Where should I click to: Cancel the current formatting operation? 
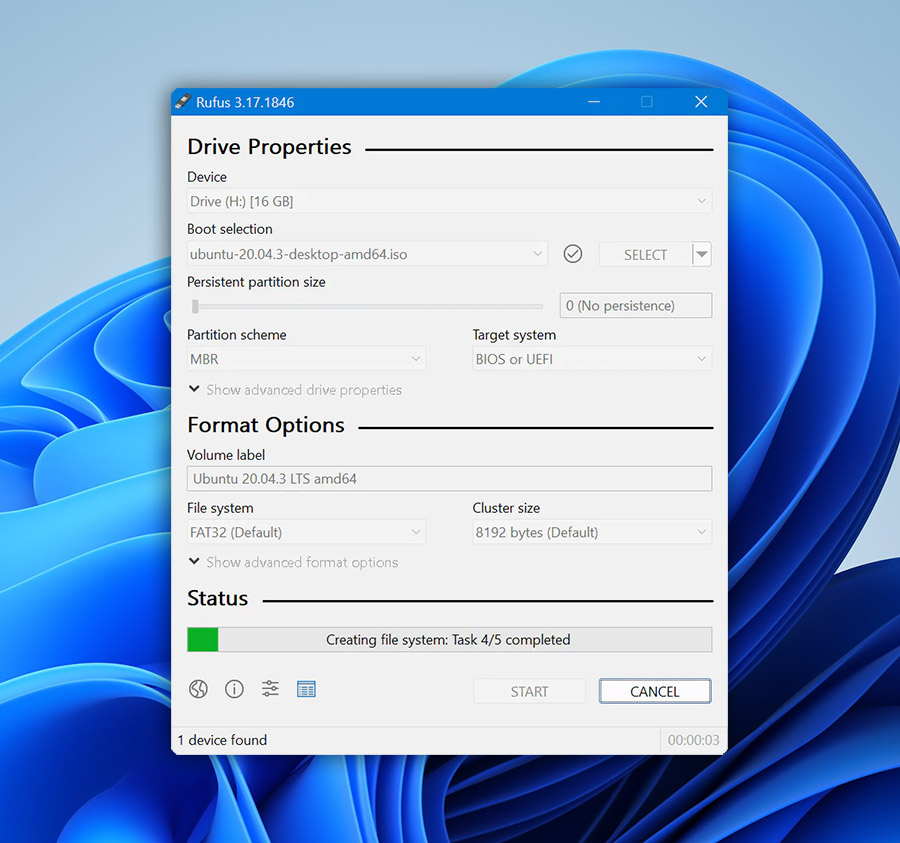[x=655, y=691]
